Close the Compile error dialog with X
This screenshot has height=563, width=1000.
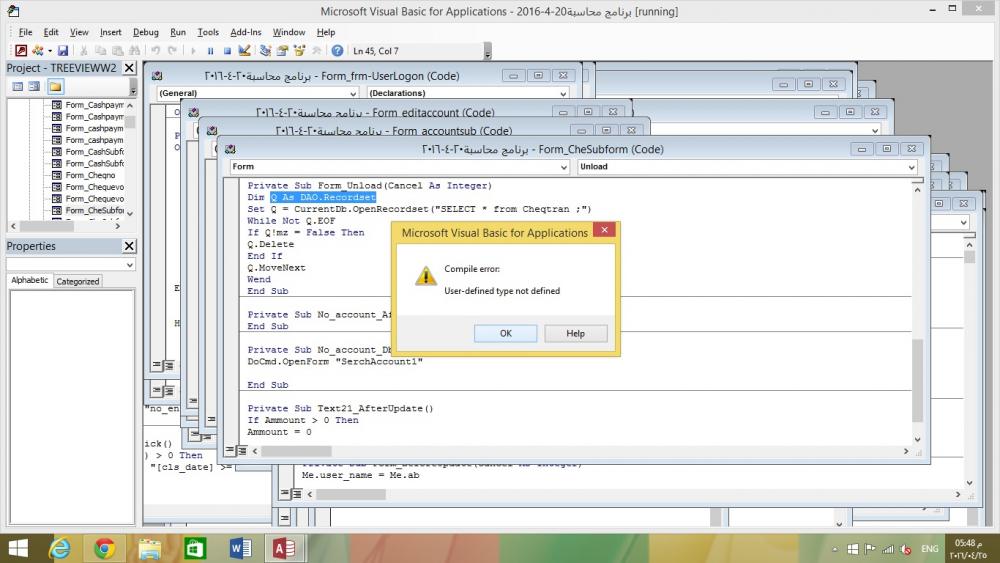[x=604, y=230]
